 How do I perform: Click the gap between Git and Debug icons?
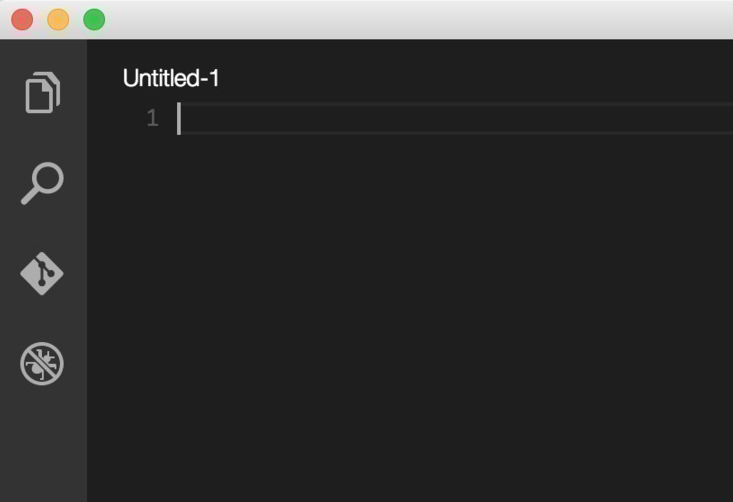click(43, 318)
